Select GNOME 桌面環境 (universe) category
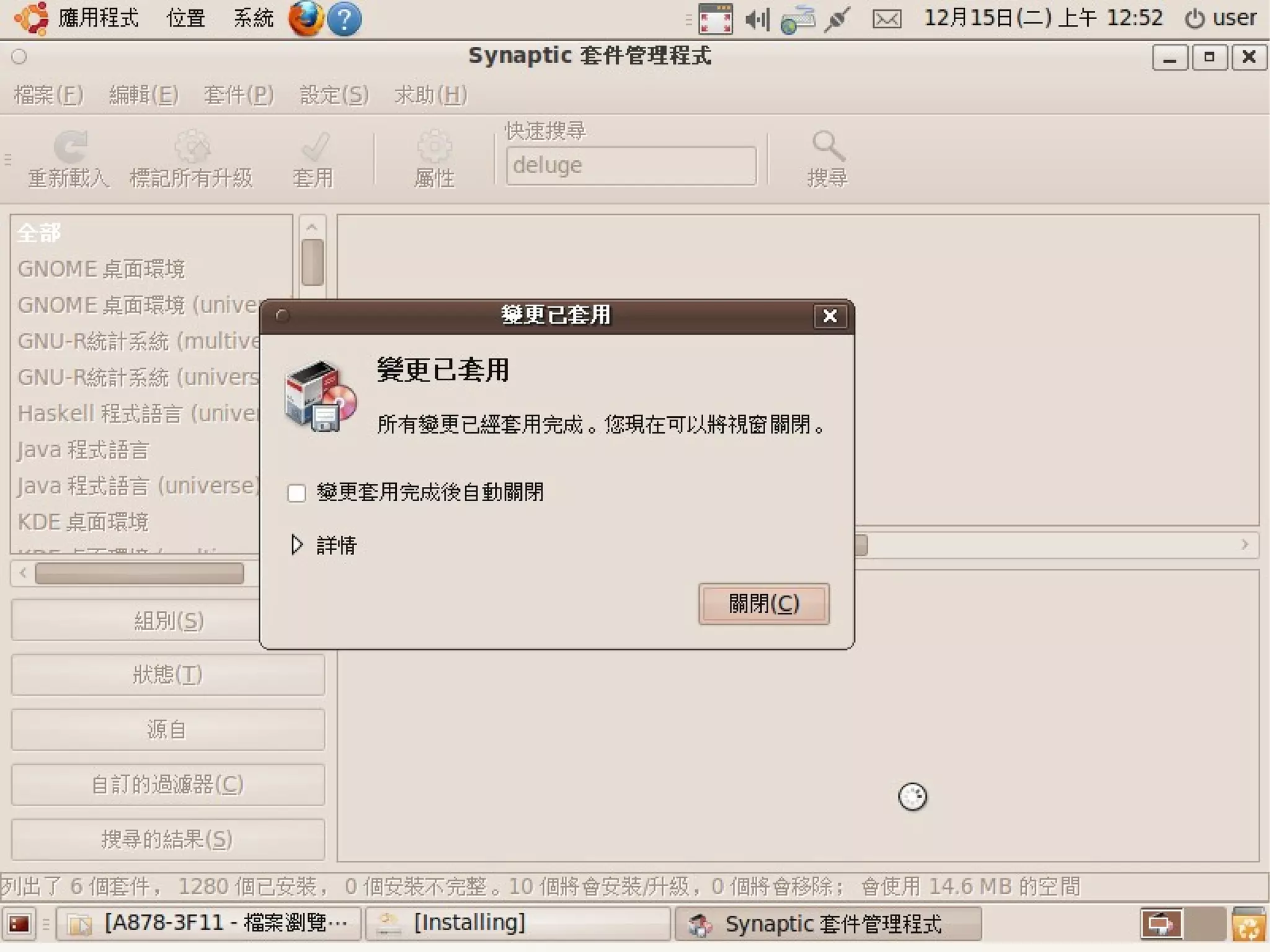Screen dimensions: 1270x952 (x=139, y=305)
